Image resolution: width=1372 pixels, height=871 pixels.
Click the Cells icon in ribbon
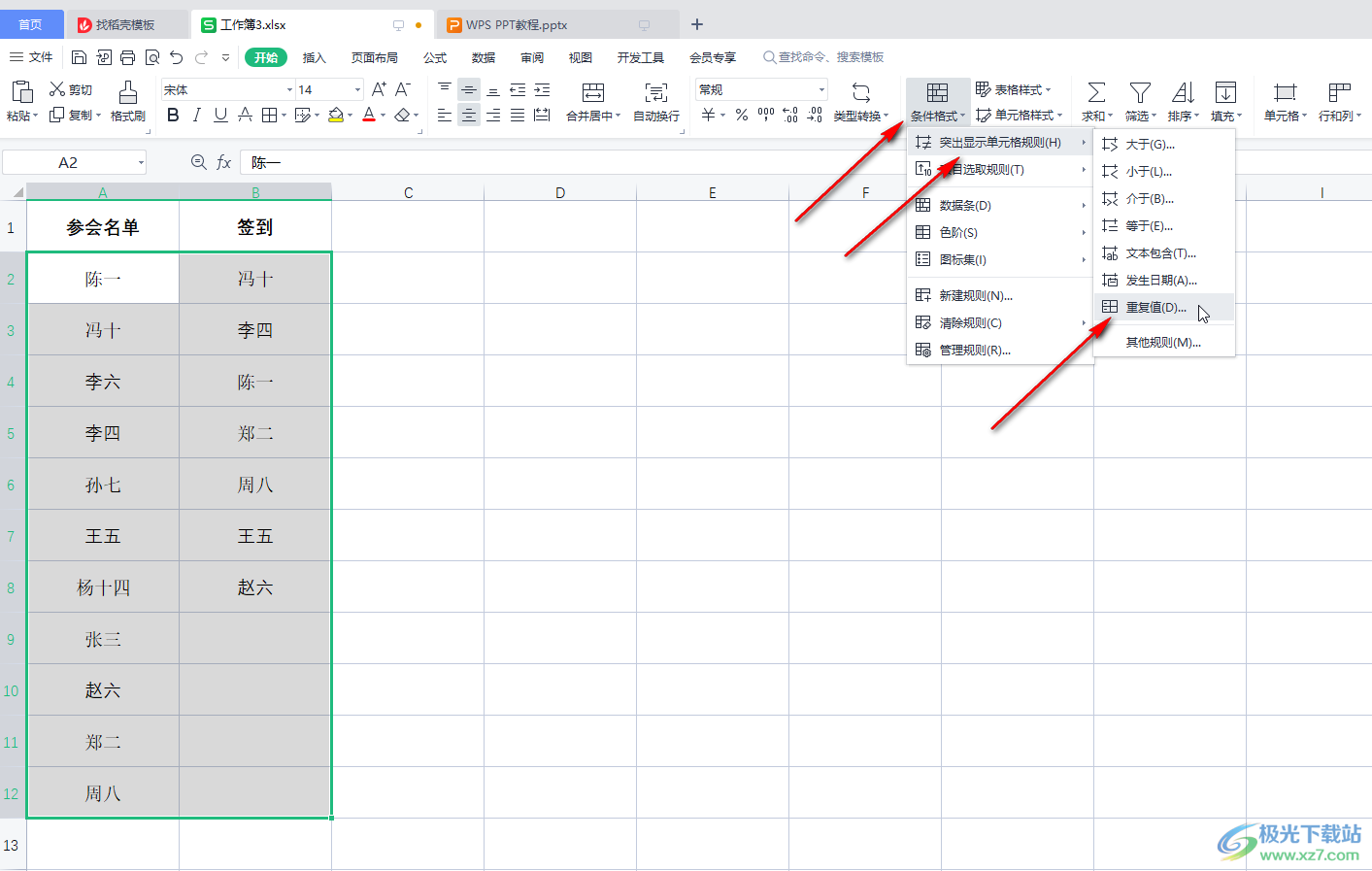[x=1285, y=92]
